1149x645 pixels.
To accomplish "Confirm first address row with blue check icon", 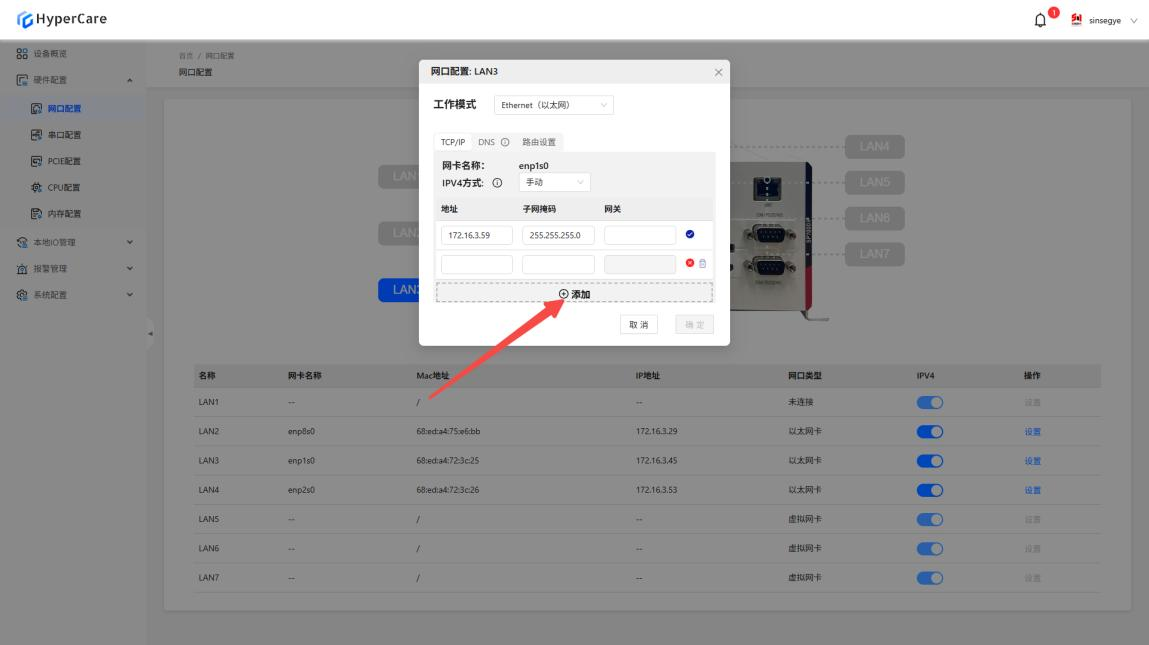I will [690, 235].
